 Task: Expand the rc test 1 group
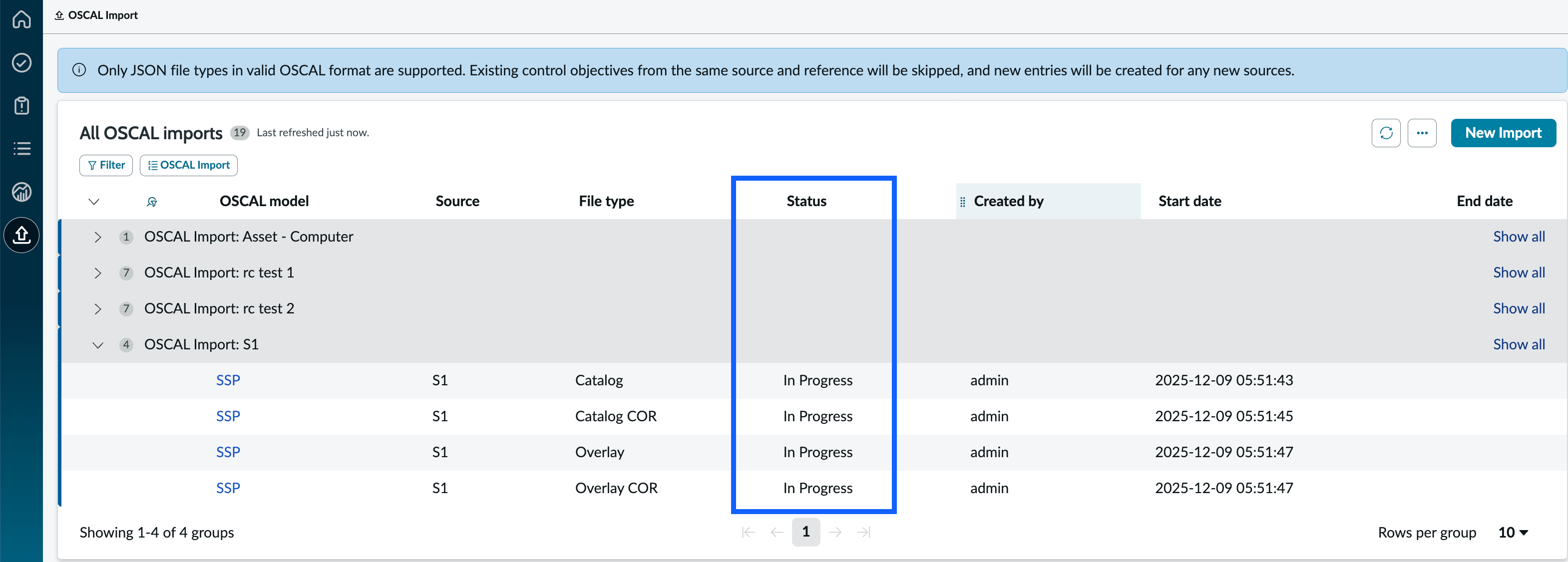pyautogui.click(x=97, y=273)
